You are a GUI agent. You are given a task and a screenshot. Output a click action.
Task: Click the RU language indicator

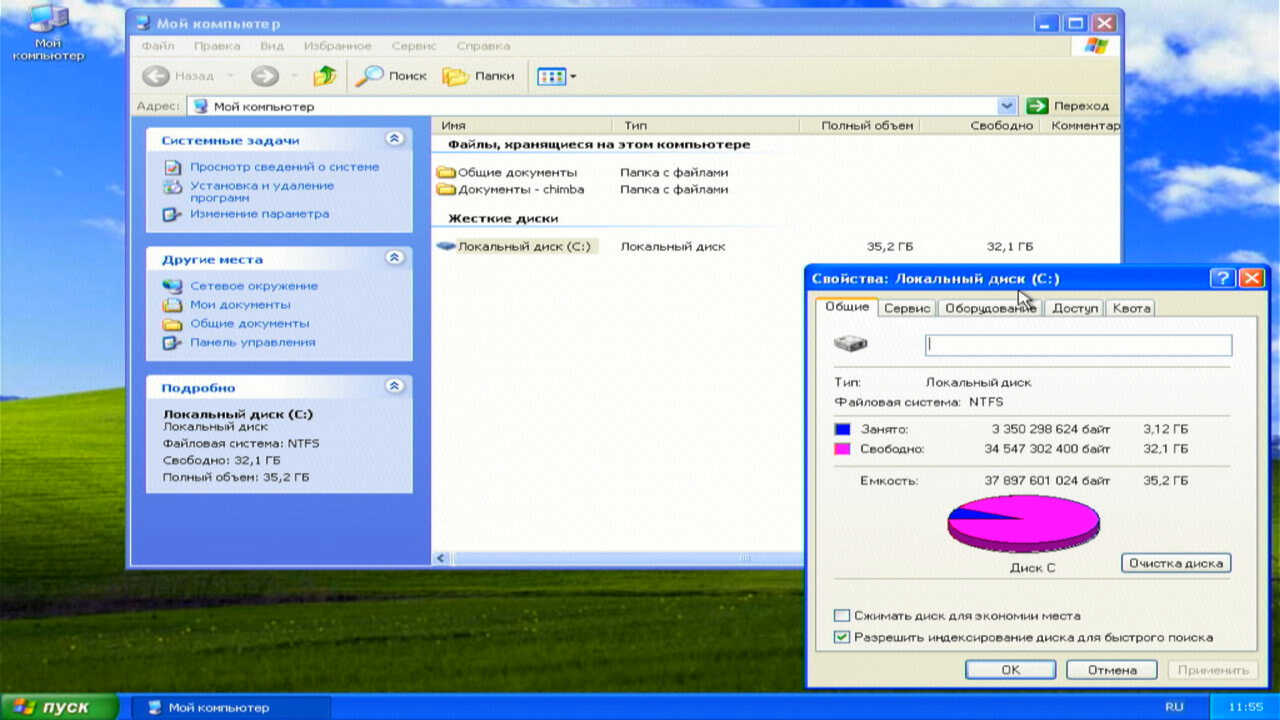click(x=1174, y=707)
